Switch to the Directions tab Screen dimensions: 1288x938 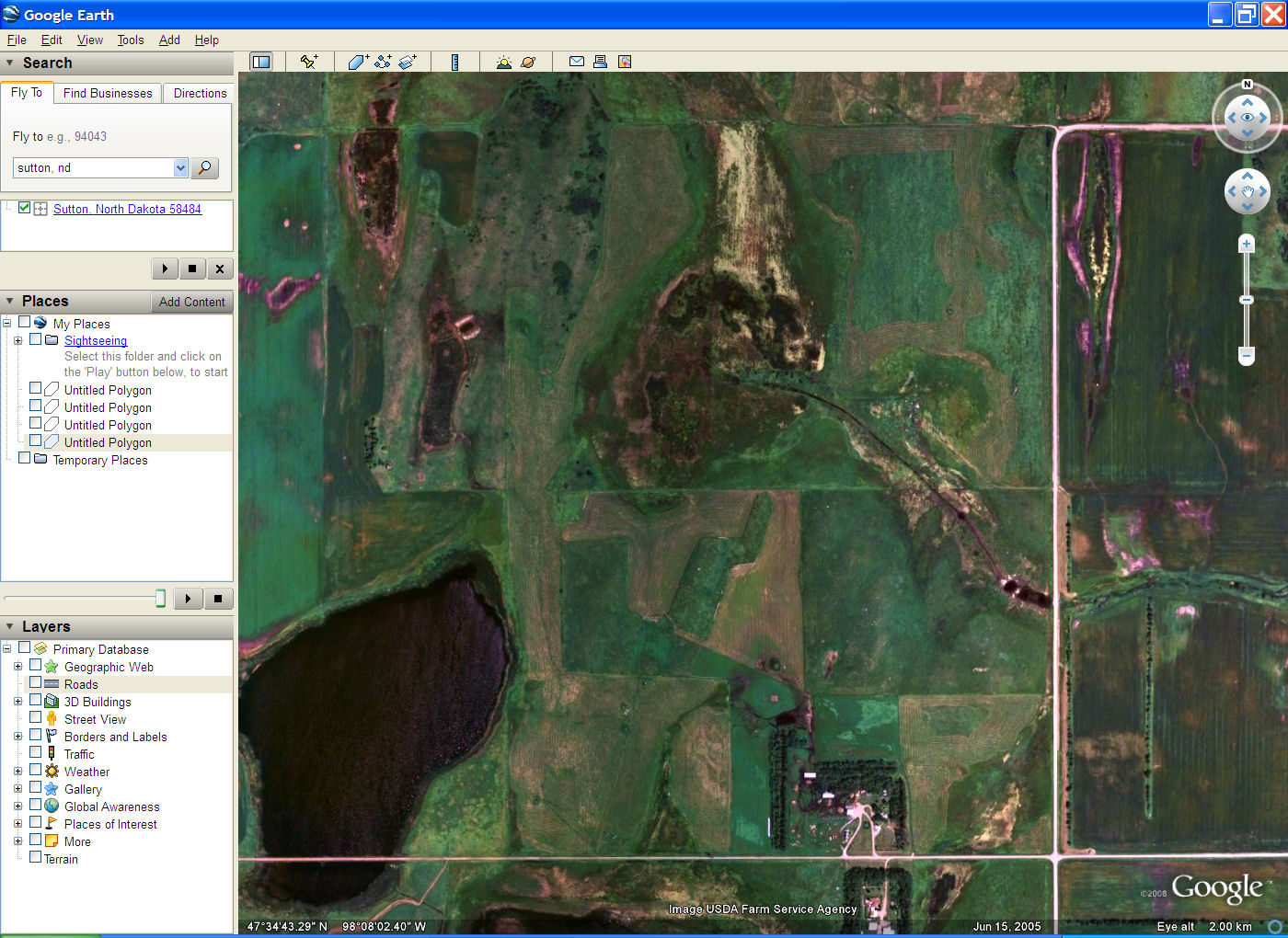tap(200, 93)
